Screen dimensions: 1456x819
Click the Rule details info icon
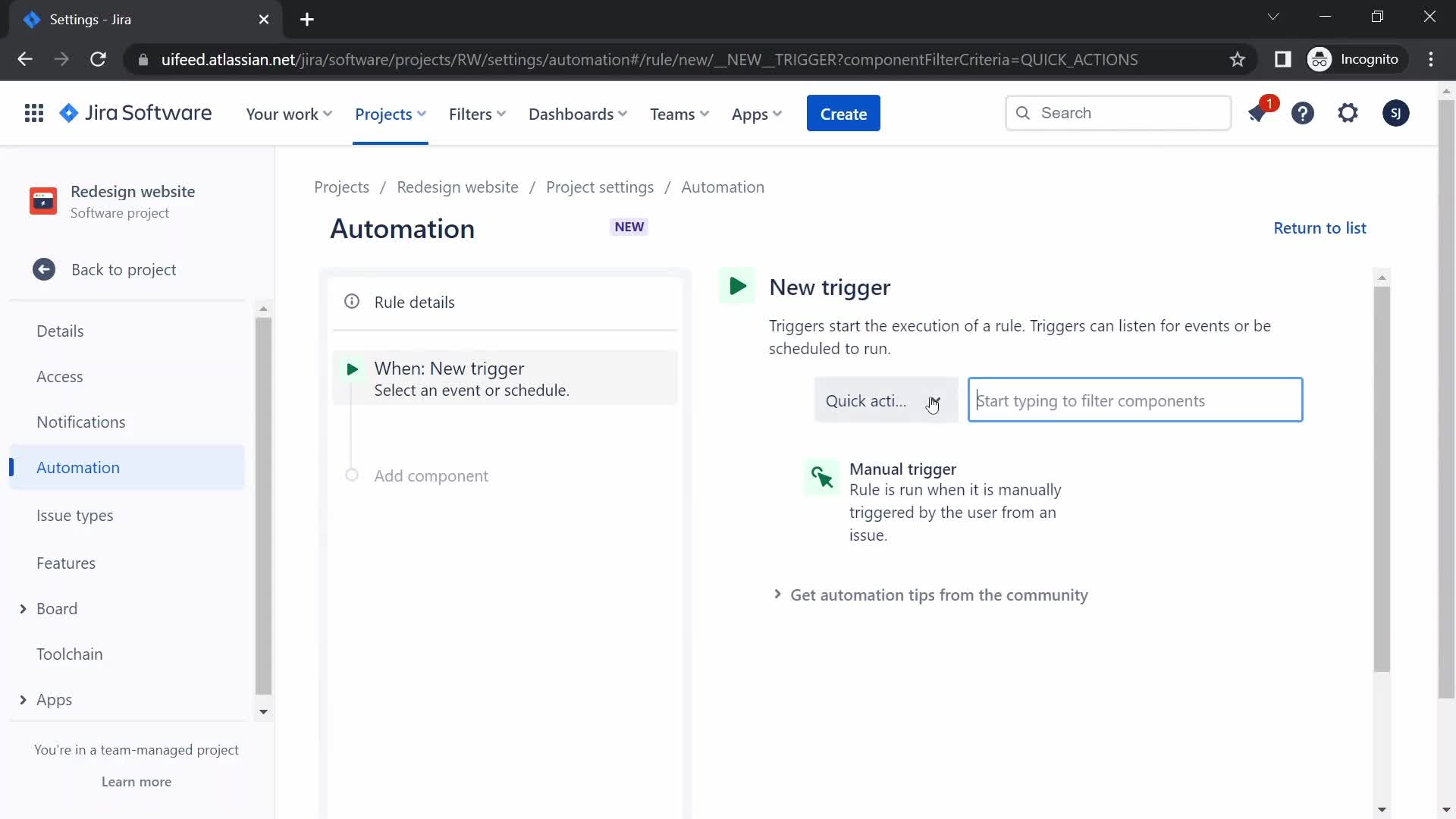tap(352, 302)
